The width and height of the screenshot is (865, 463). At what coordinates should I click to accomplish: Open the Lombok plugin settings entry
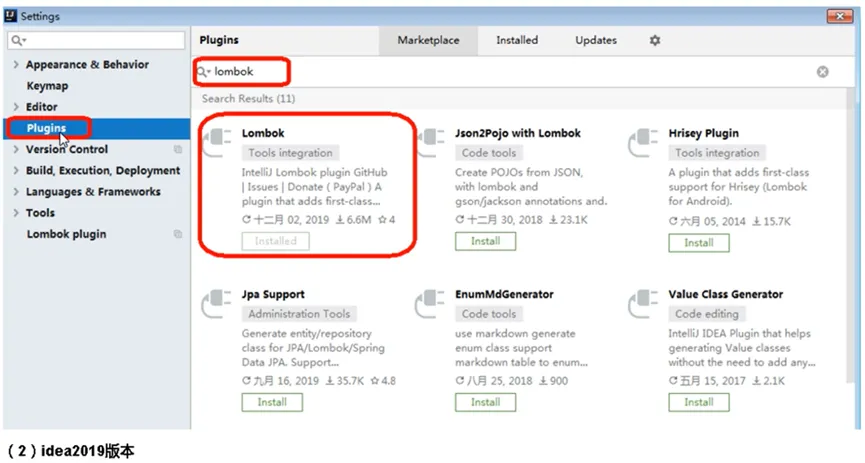coord(66,234)
